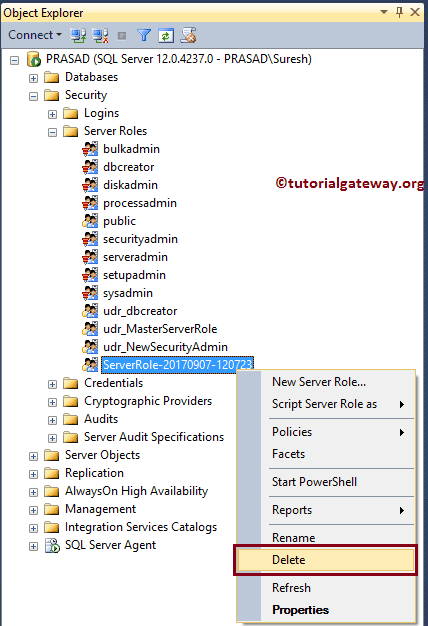This screenshot has width=428, height=626.
Task: Select Facets in the context menu
Action: pyautogui.click(x=326, y=454)
